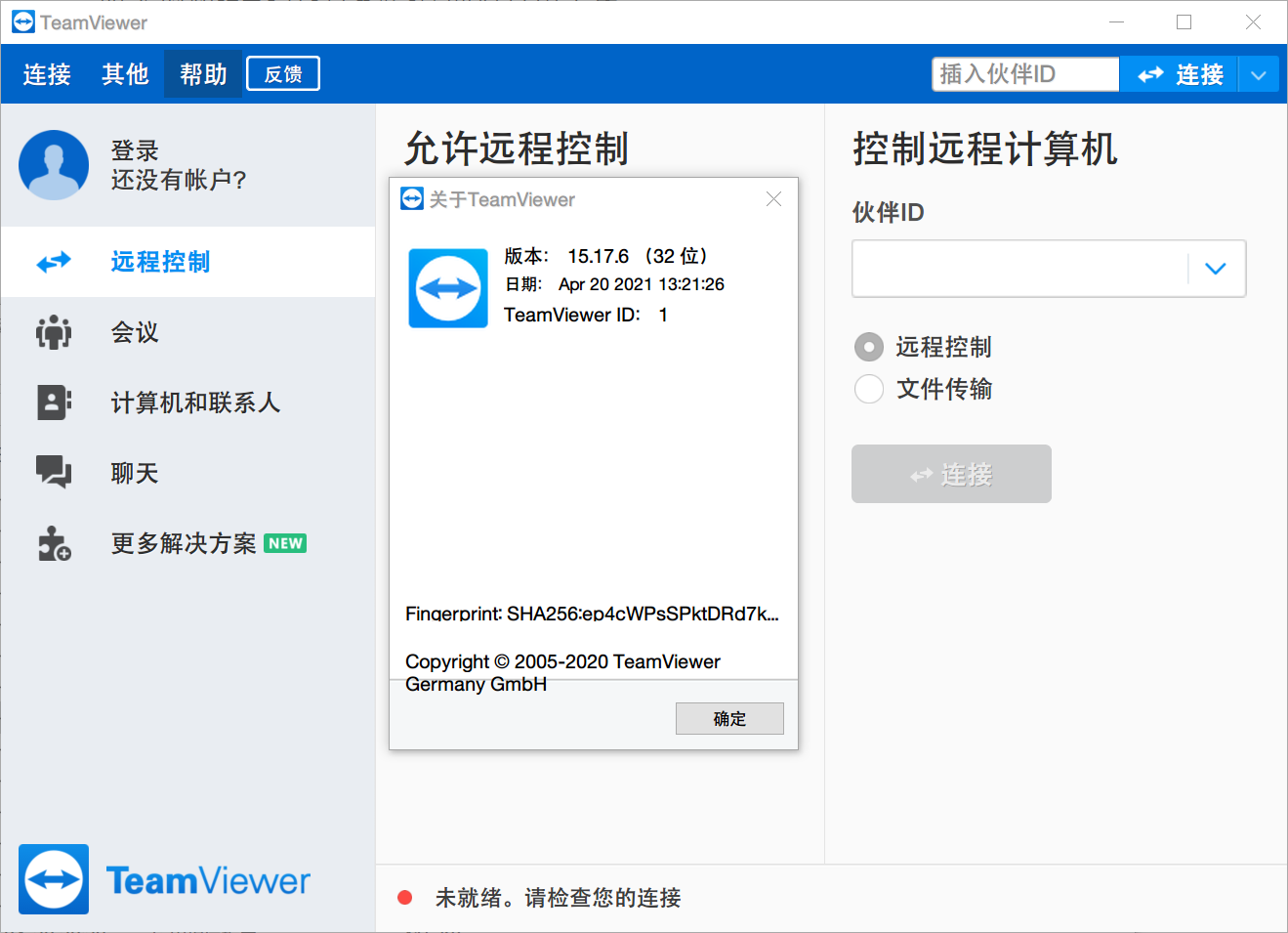1288x933 pixels.
Task: Open the 连接 button dropdown chevron
Action: coord(1259,73)
